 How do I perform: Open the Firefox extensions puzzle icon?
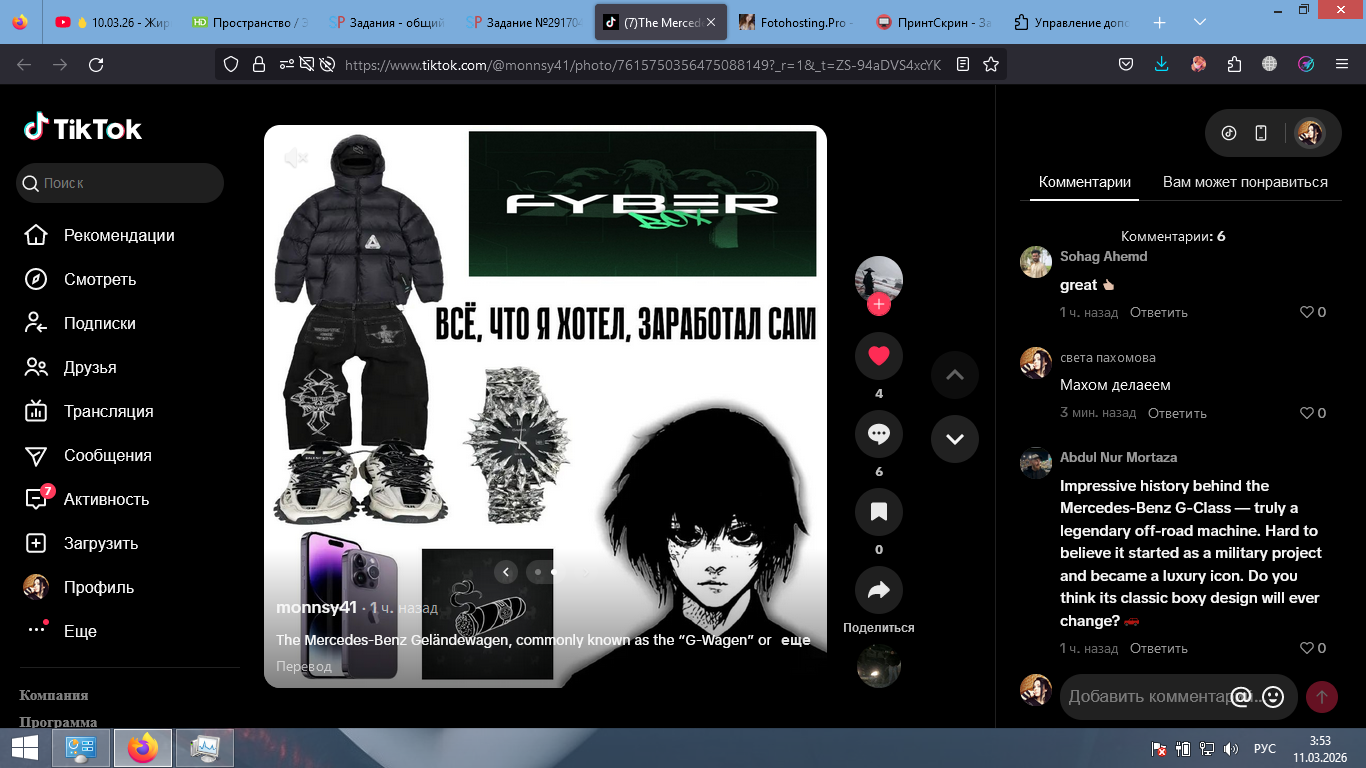(x=1234, y=64)
